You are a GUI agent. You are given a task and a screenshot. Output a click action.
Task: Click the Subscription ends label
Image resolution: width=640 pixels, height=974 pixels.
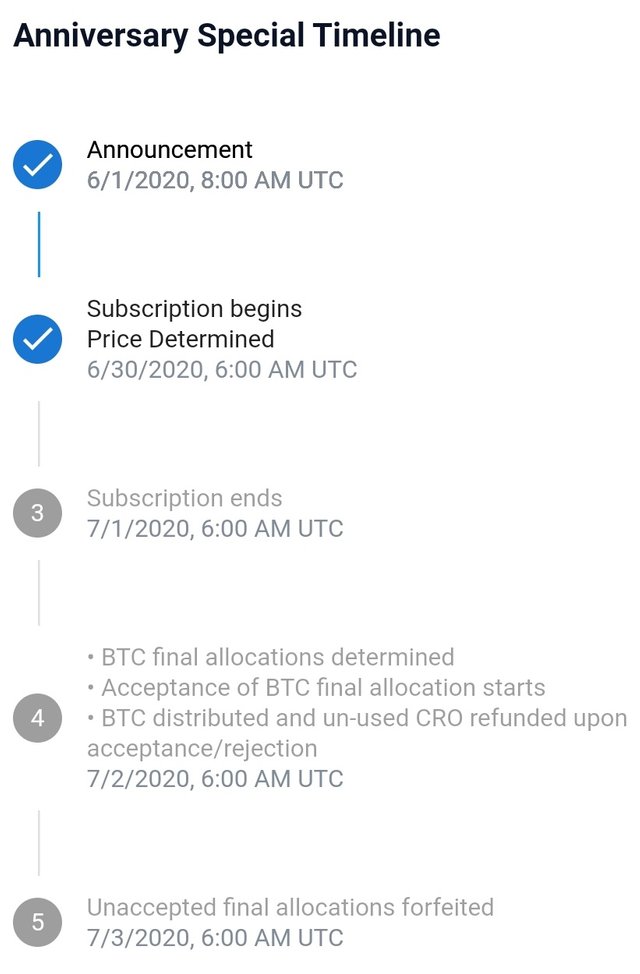185,498
